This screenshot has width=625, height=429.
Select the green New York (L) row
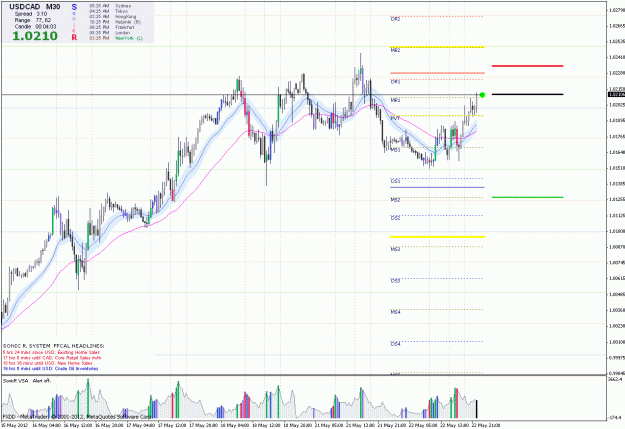pos(115,38)
